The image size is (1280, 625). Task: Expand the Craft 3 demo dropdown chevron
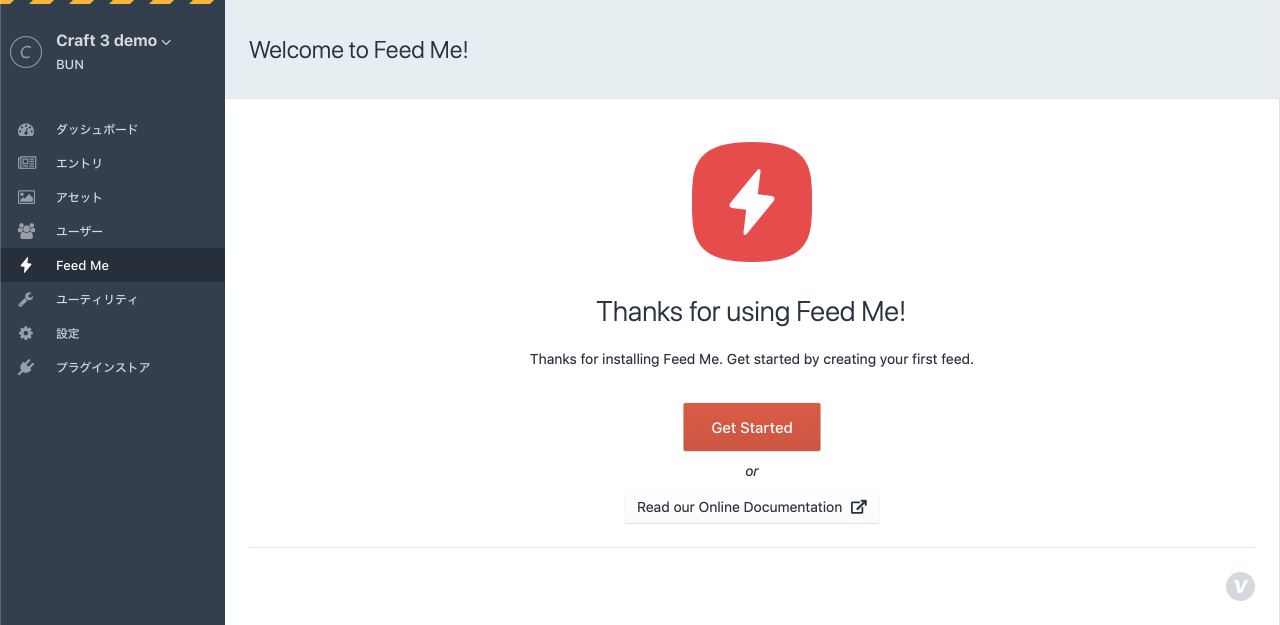tap(167, 42)
